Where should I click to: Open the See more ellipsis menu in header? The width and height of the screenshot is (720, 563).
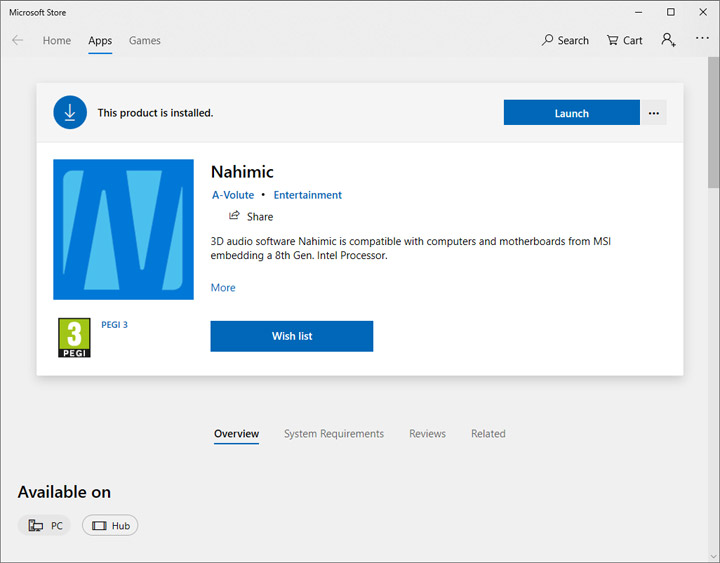pos(702,41)
